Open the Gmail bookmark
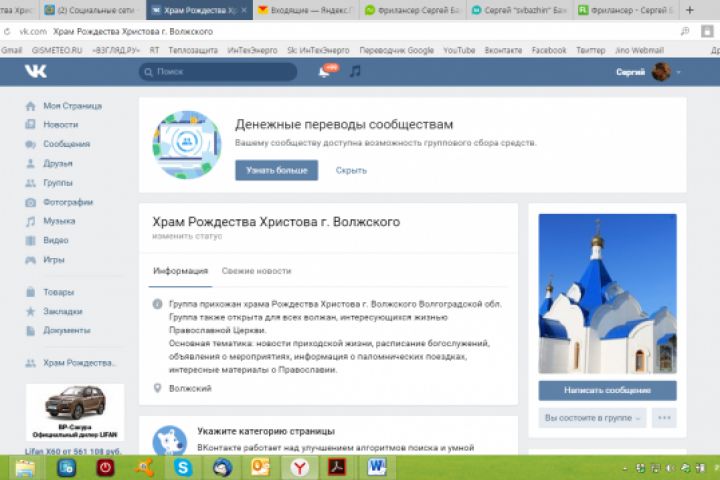This screenshot has height=480, width=720. [11, 51]
